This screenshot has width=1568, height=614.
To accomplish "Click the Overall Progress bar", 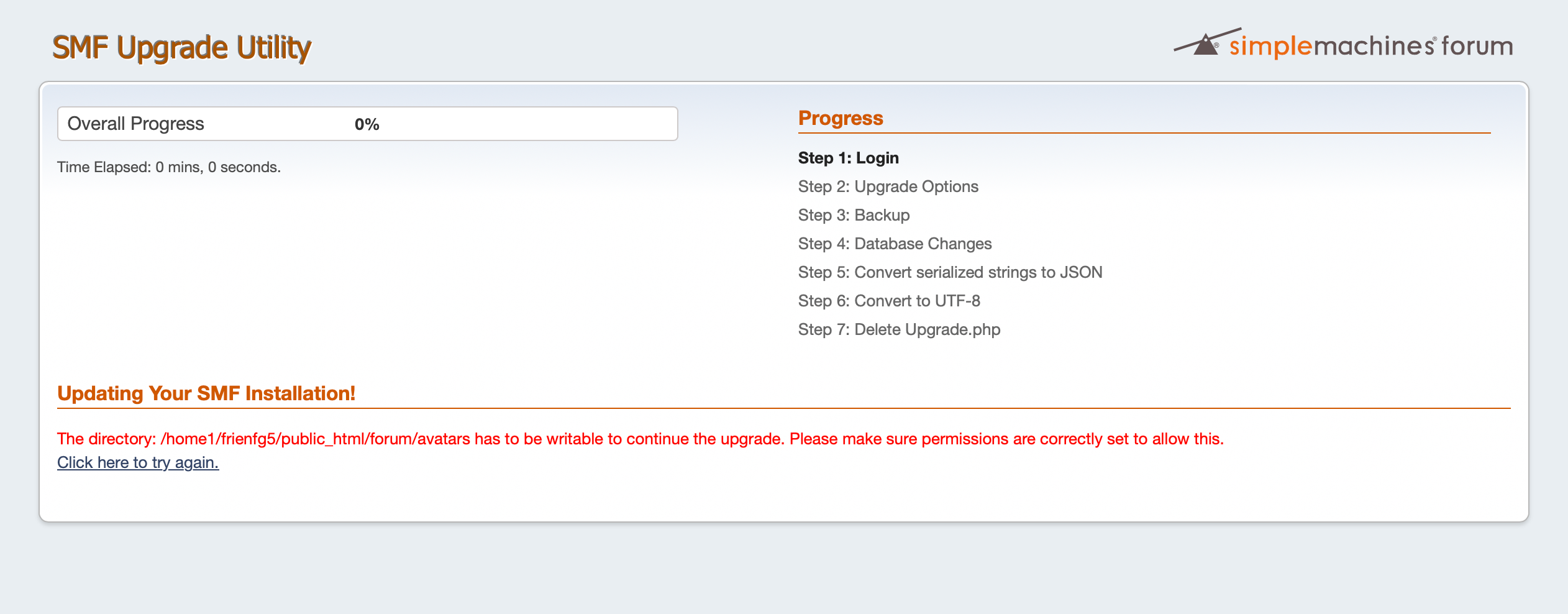I will (367, 124).
